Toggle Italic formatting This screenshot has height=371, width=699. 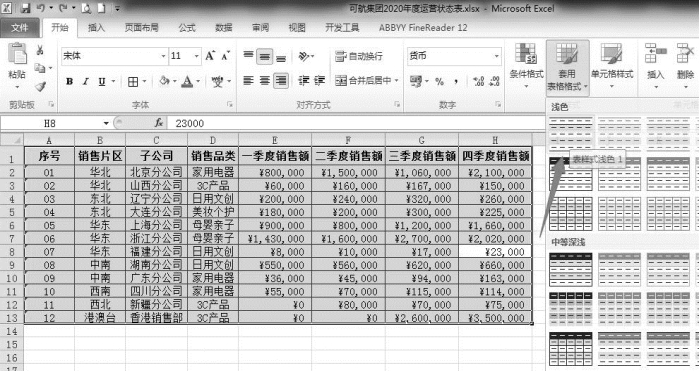click(x=86, y=81)
